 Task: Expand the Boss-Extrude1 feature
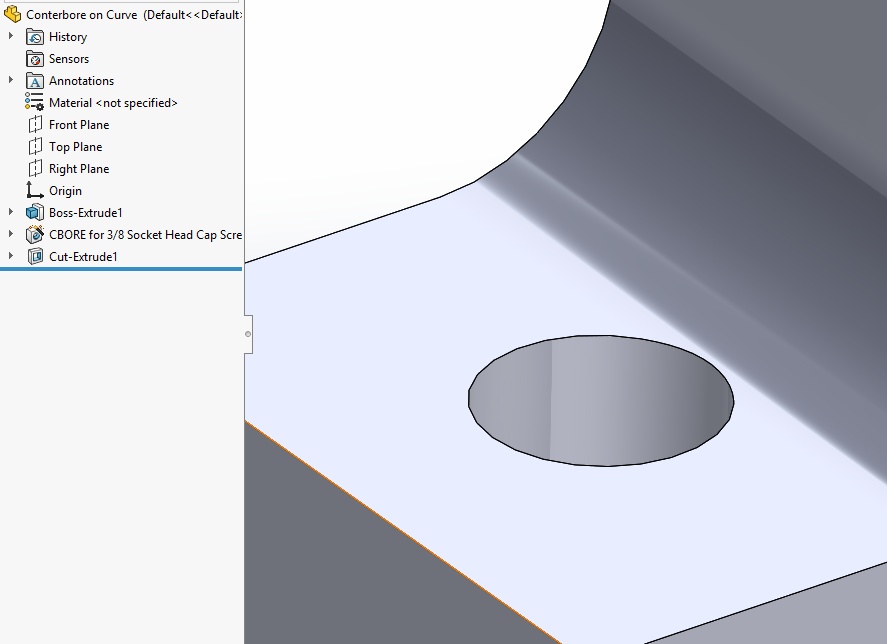(11, 212)
